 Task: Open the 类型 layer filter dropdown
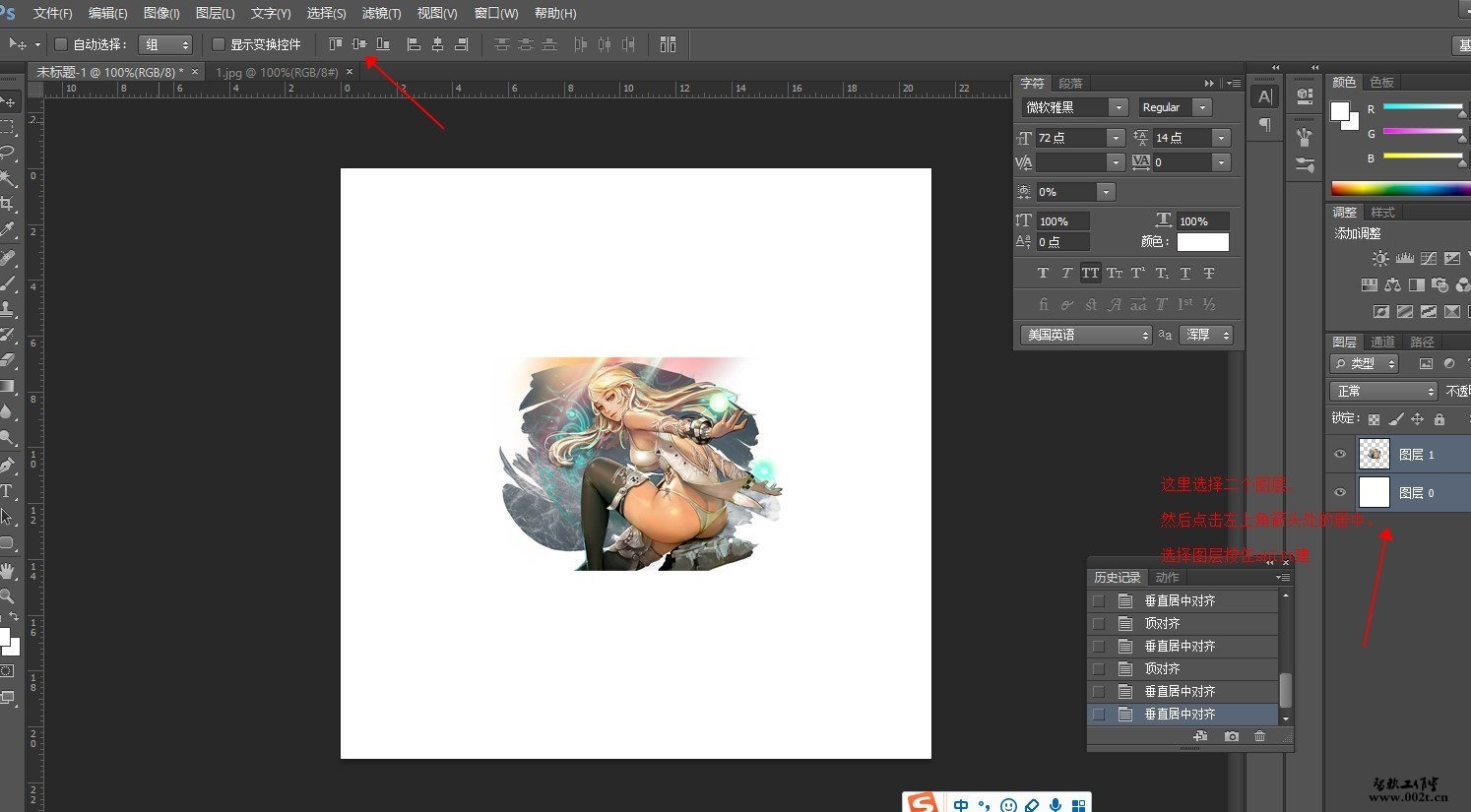[x=1365, y=364]
